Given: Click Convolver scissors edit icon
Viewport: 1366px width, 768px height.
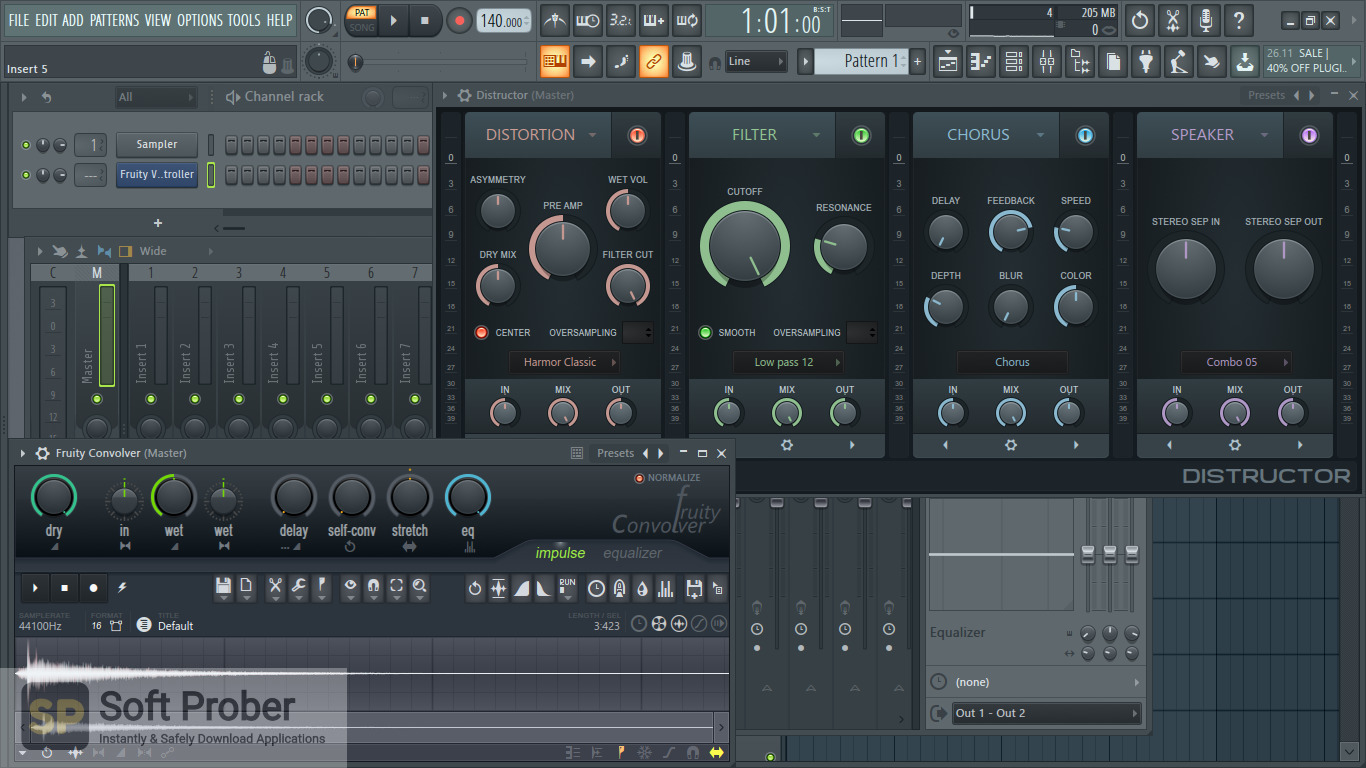Looking at the screenshot, I should pyautogui.click(x=275, y=588).
